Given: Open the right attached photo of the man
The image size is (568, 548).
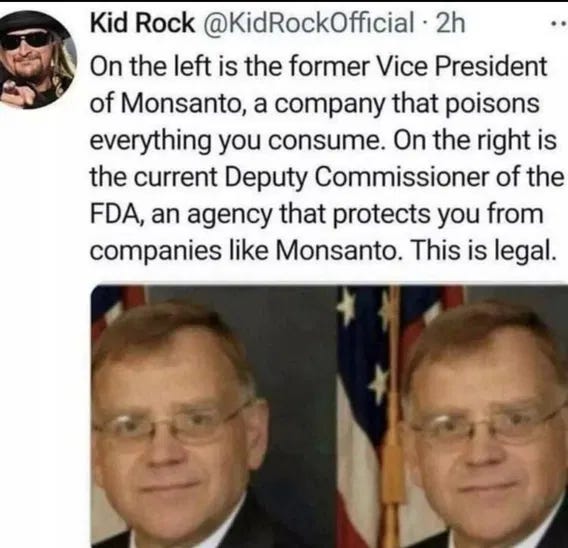Looking at the screenshot, I should (x=453, y=417).
